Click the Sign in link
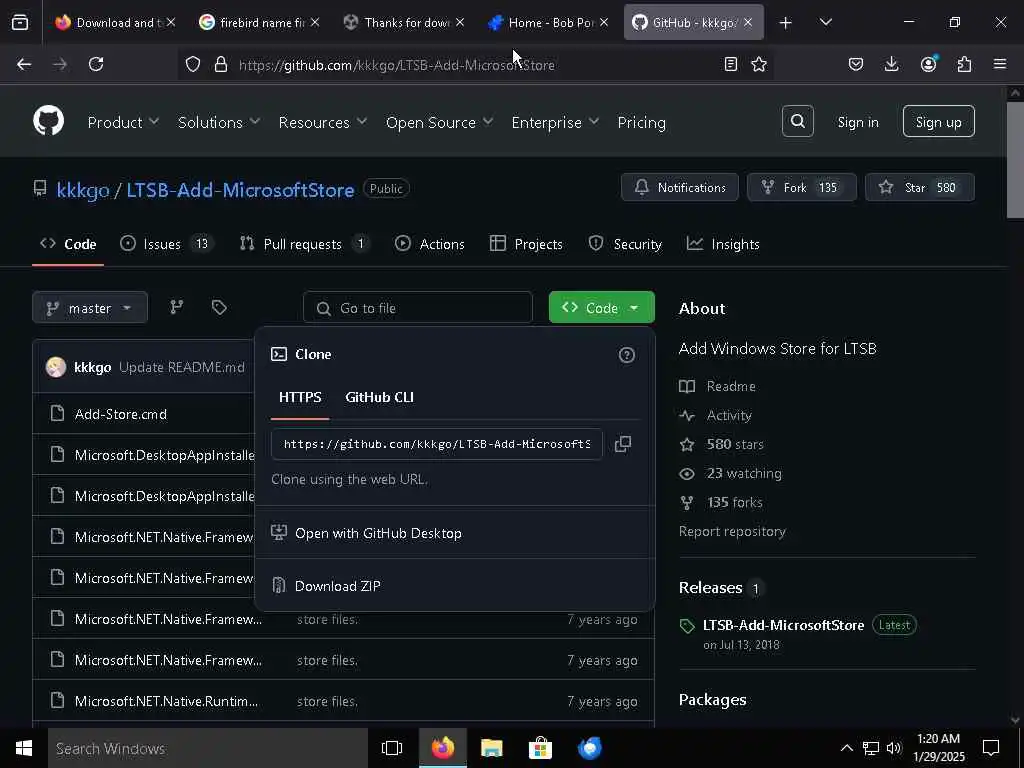Screen dimensions: 1024x768 [857, 122]
